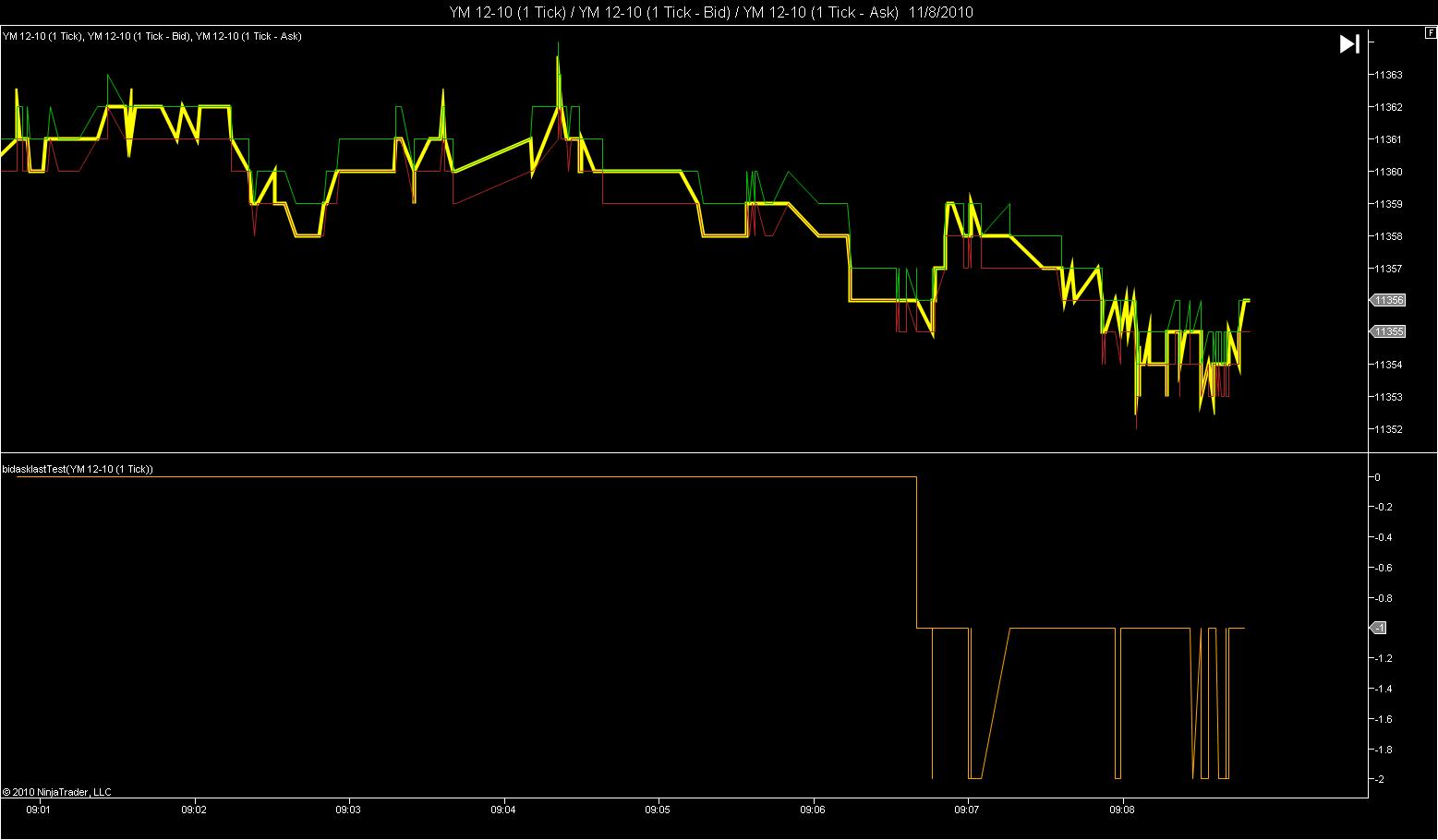Click the small F box in the chart corner
1438x840 pixels.
pos(1431,33)
